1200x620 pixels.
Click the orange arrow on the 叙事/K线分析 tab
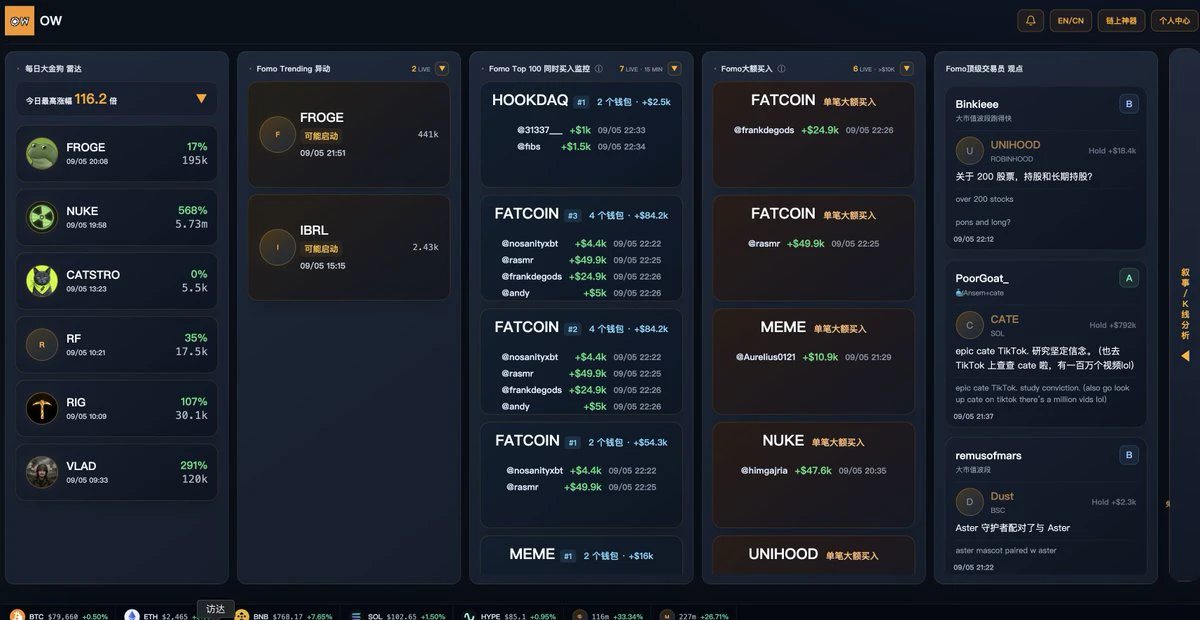click(x=1185, y=356)
